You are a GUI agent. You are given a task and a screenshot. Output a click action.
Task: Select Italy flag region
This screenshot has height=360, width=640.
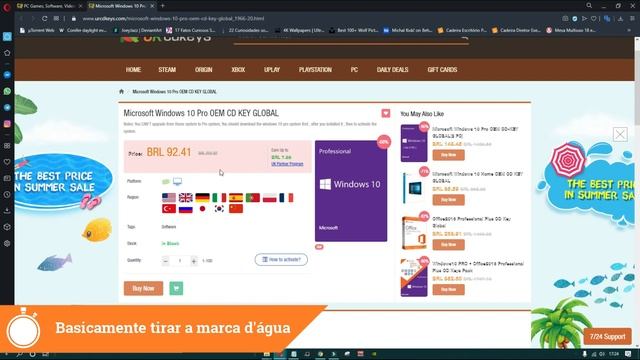pyautogui.click(x=219, y=198)
